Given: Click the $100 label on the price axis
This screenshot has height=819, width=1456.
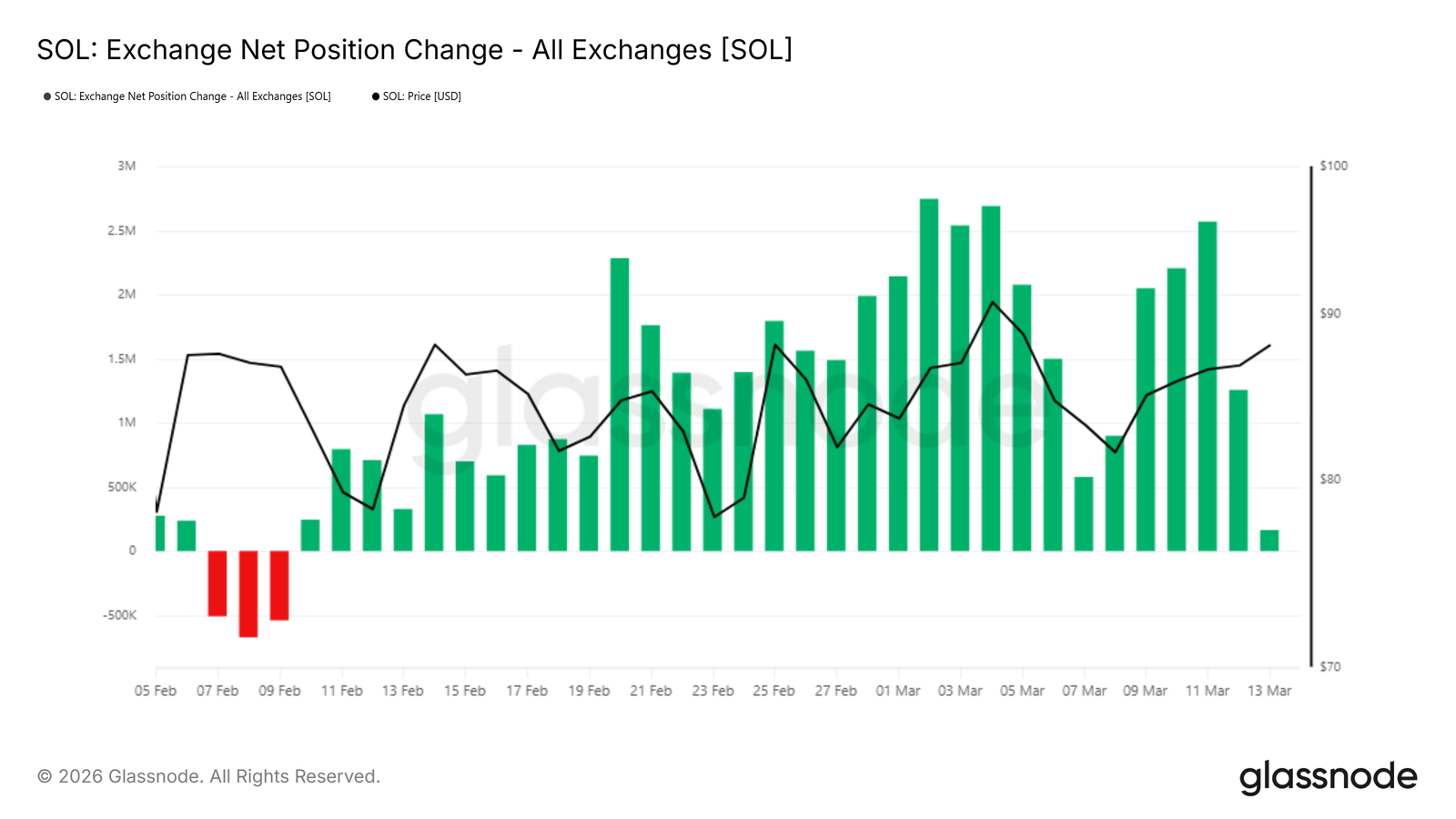Looking at the screenshot, I should point(1334,166).
